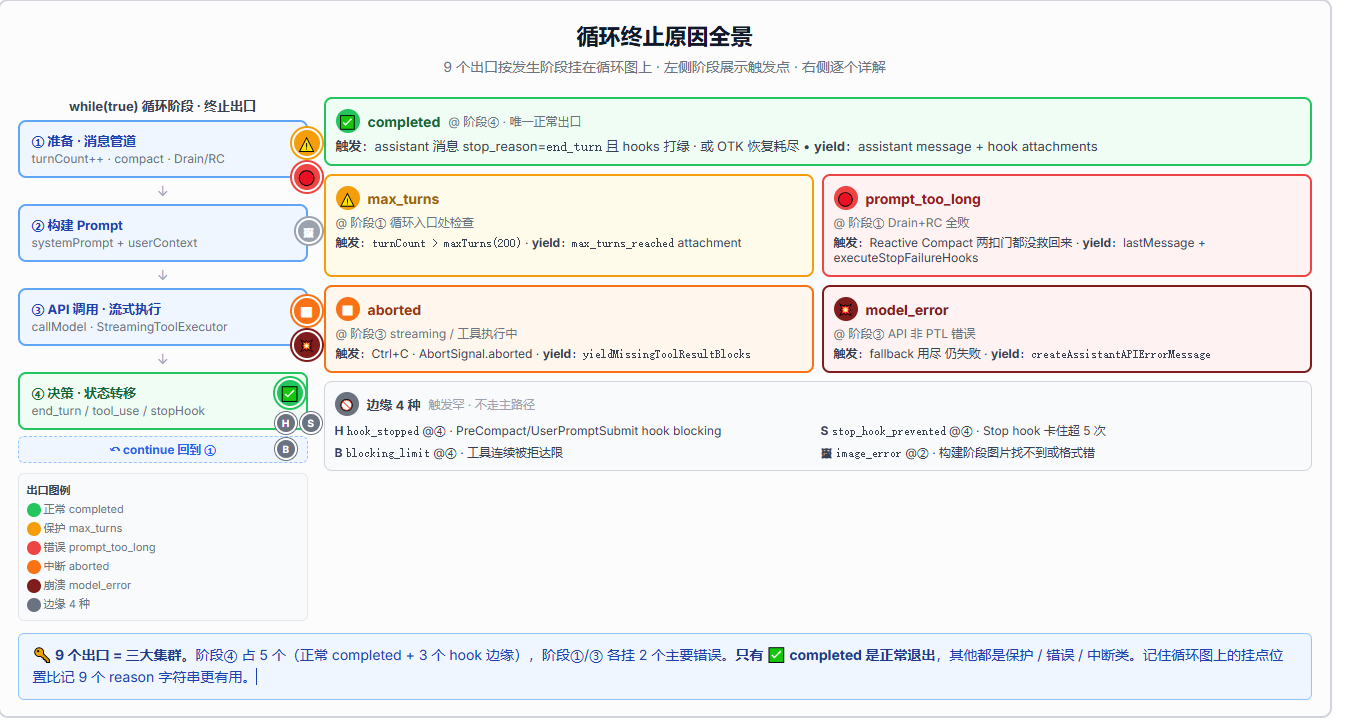Click the max_turns heading in the yellow card

[x=403, y=199]
